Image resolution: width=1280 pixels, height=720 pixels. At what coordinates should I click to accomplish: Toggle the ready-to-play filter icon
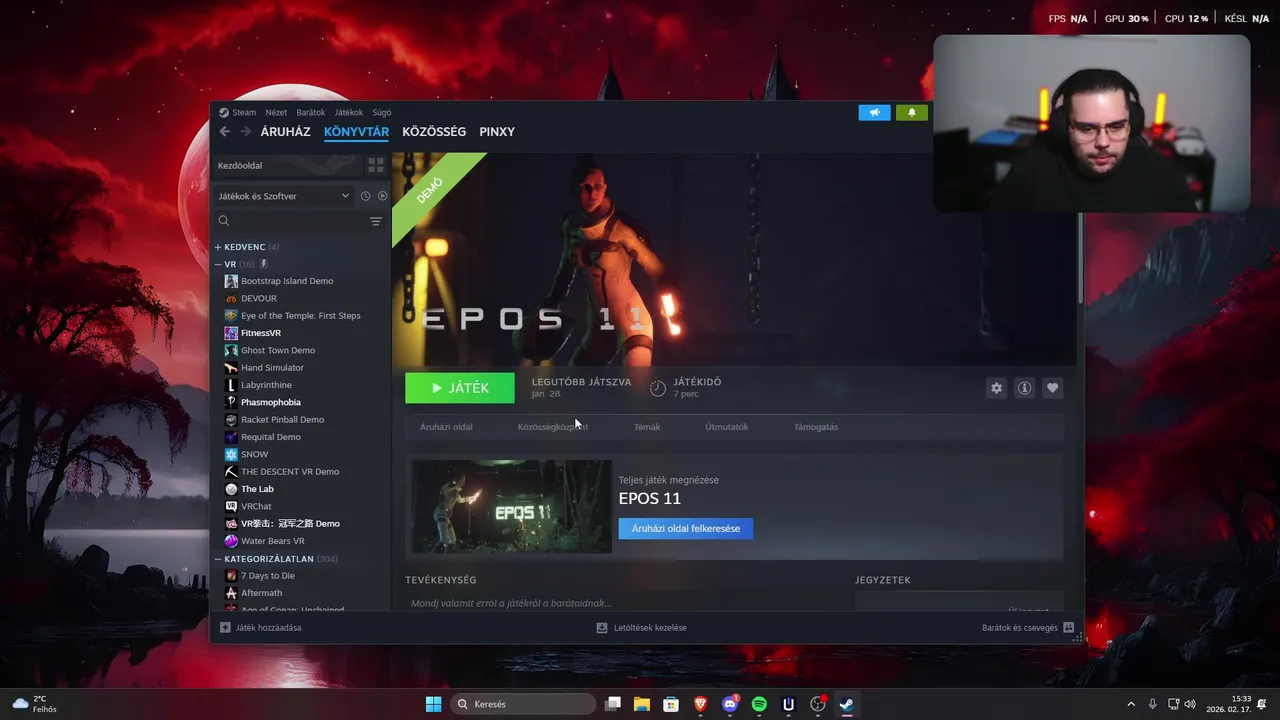coord(382,196)
